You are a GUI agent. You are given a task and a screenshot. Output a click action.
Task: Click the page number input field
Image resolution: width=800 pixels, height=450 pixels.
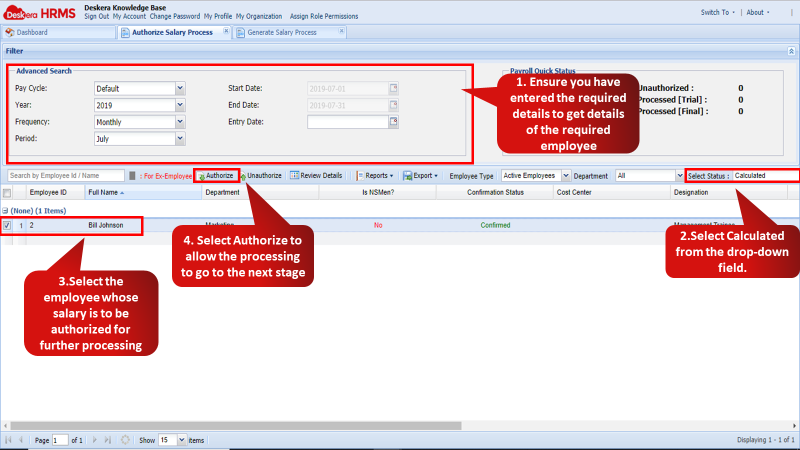pyautogui.click(x=60, y=440)
